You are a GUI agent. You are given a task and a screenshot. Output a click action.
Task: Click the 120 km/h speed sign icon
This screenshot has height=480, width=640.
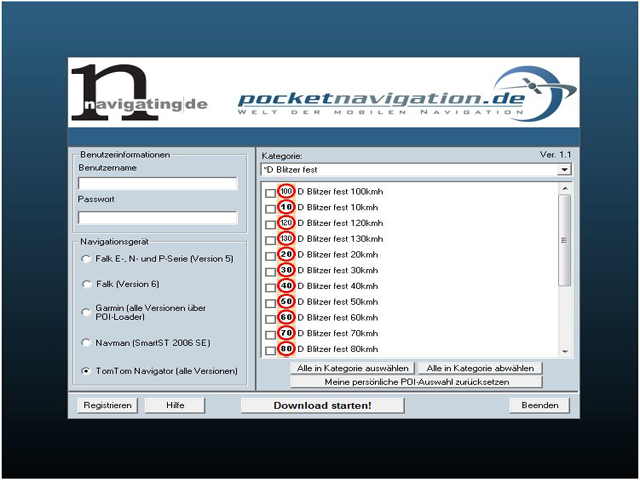[286, 223]
